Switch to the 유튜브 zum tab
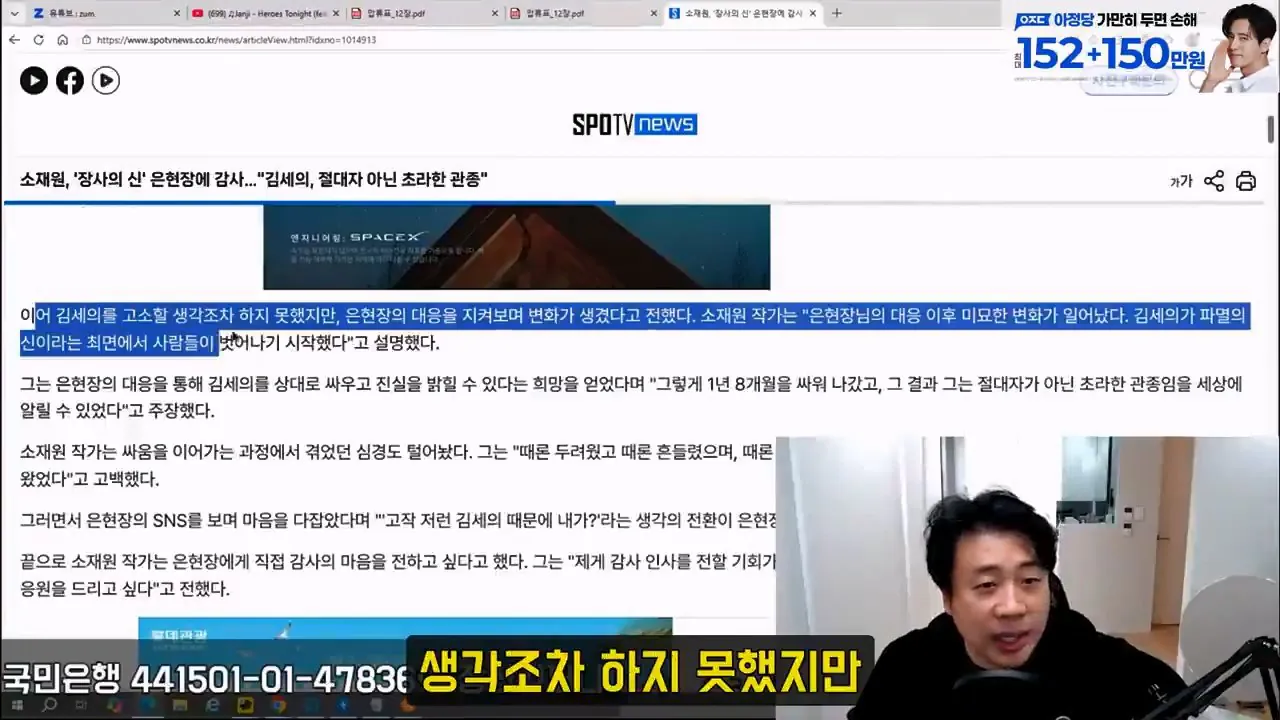1280x720 pixels. coord(105,13)
